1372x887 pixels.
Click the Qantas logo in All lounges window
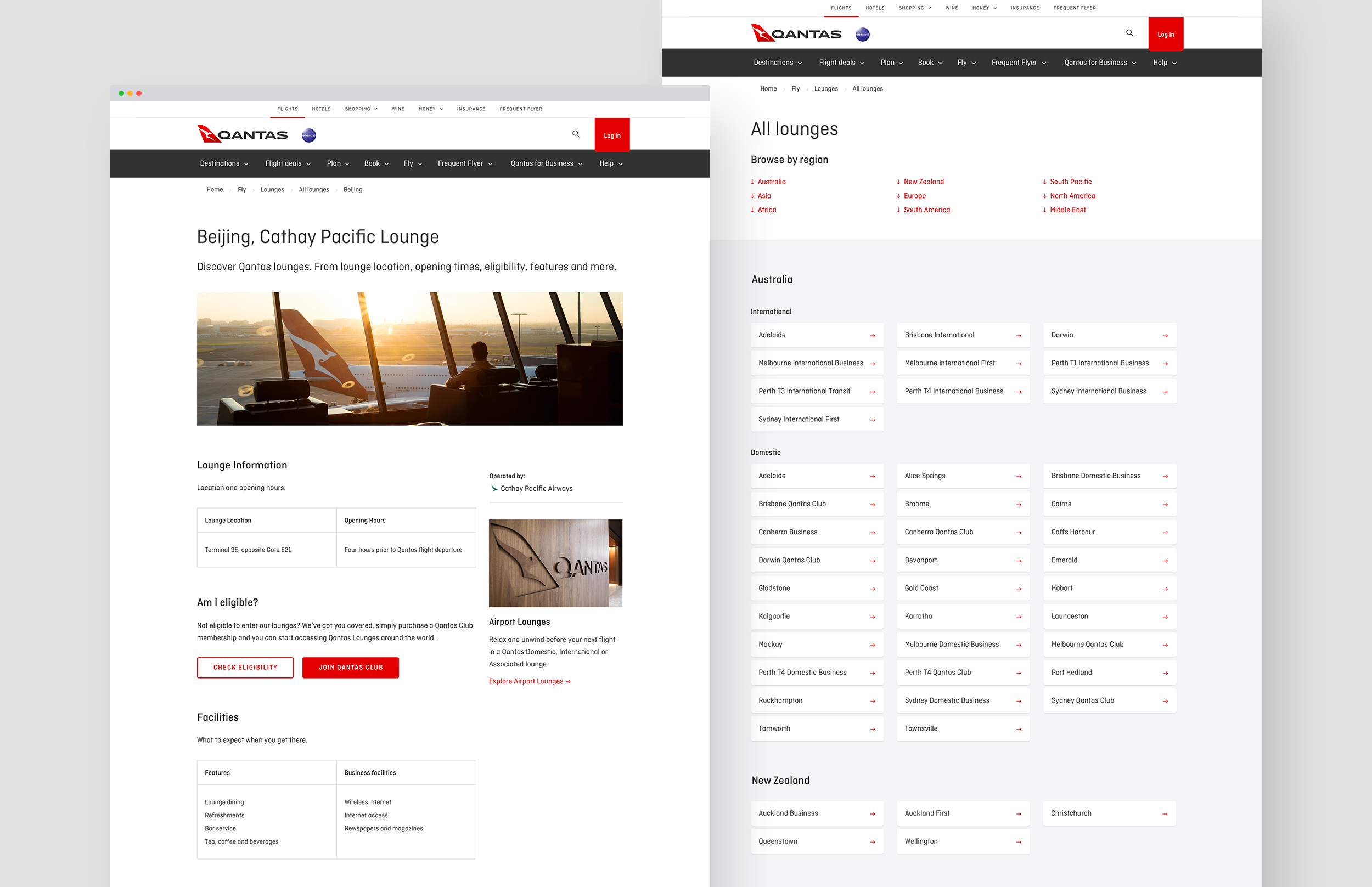click(796, 33)
